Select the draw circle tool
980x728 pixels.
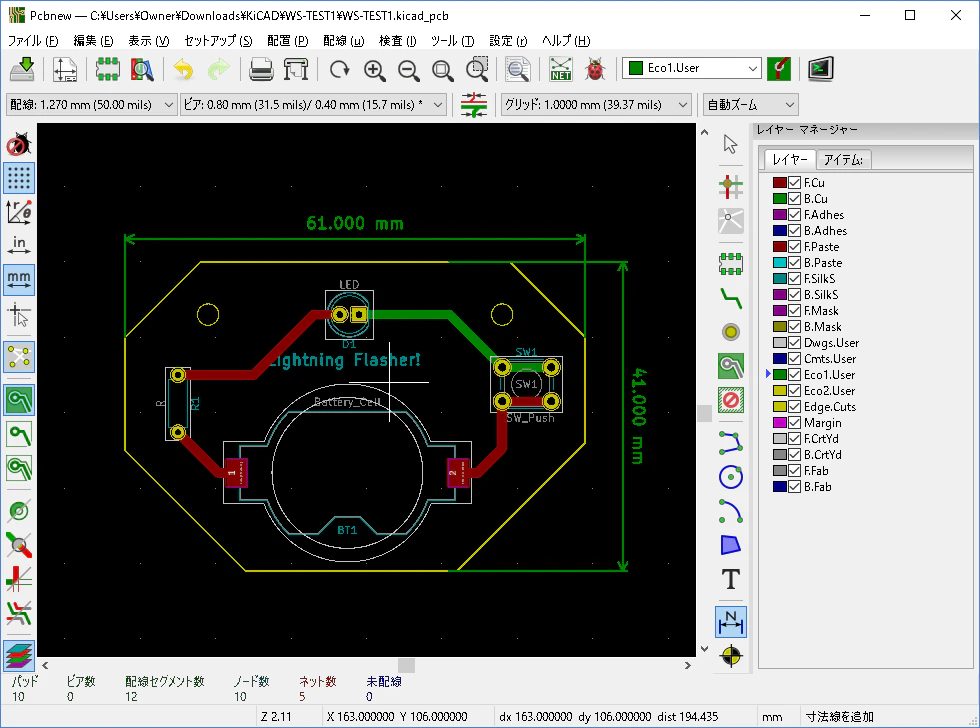click(731, 477)
